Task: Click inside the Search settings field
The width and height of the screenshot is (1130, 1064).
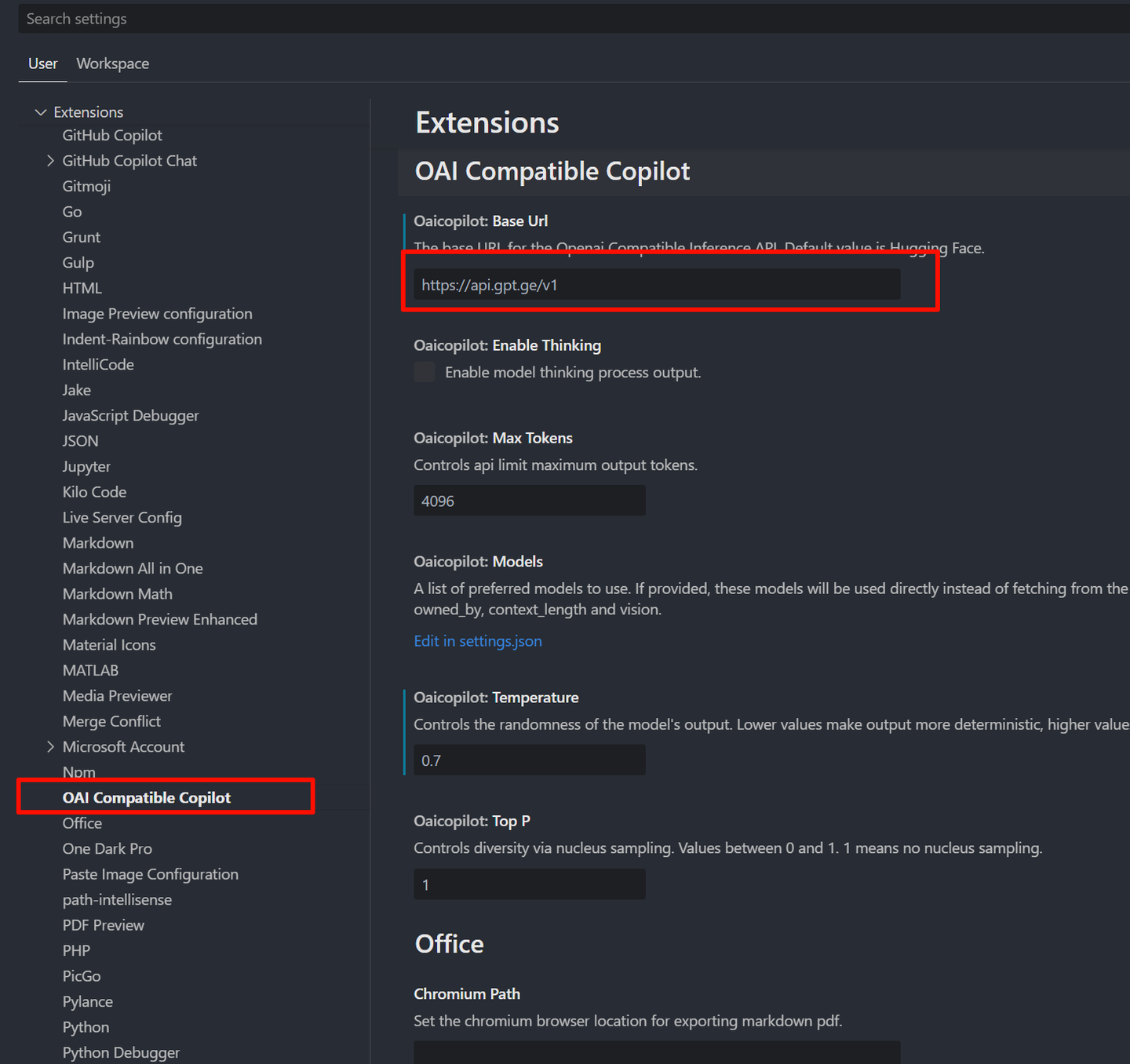Action: tap(314, 18)
